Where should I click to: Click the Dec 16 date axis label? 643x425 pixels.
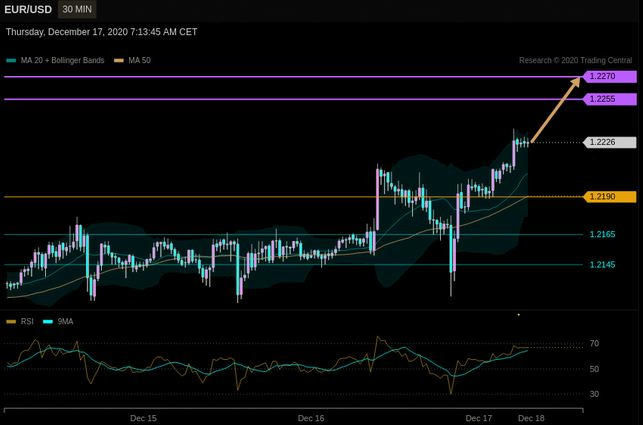tap(311, 418)
